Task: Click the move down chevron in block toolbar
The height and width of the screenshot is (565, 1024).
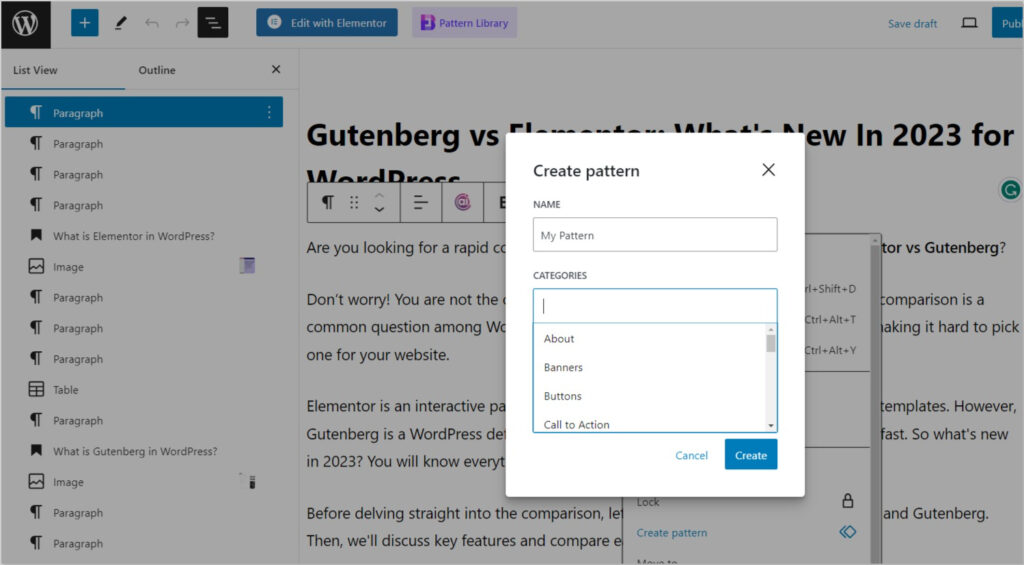Action: coord(379,210)
